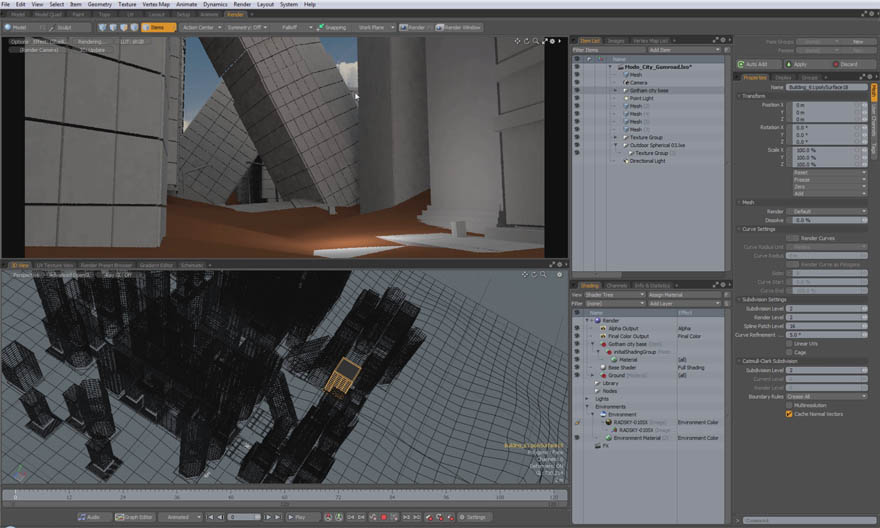Toggle Snapping in the toolbar
The width and height of the screenshot is (880, 528).
(331, 27)
